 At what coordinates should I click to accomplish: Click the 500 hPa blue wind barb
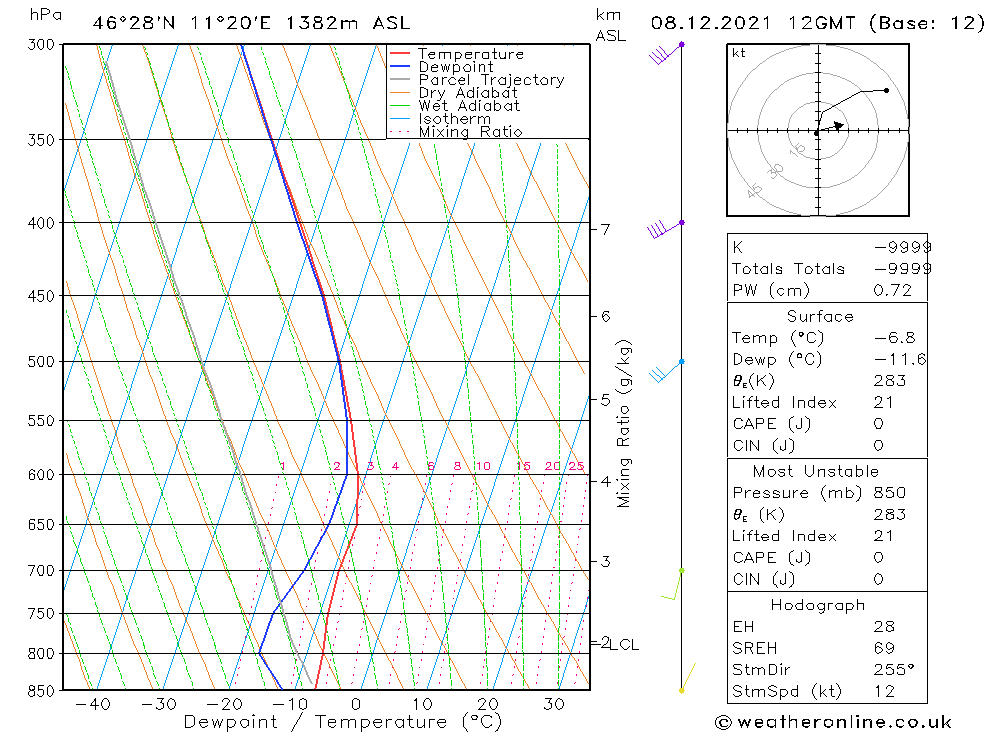pyautogui.click(x=666, y=371)
